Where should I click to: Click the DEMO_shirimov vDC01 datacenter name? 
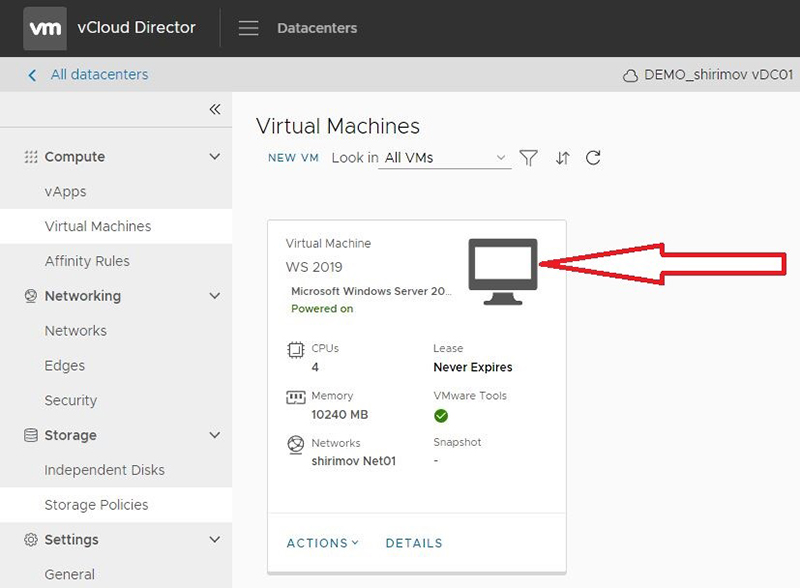[718, 75]
